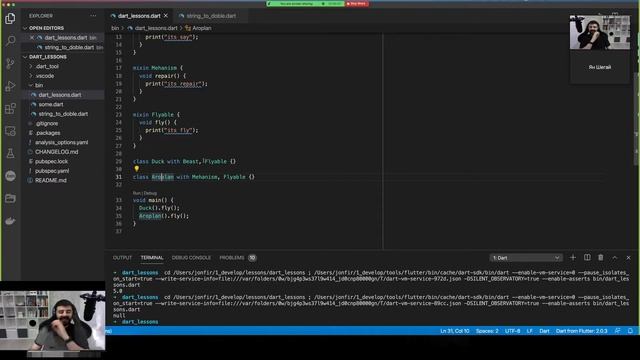Open pubspec.yaml file
The width and height of the screenshot is (640, 360).
pyautogui.click(x=52, y=171)
